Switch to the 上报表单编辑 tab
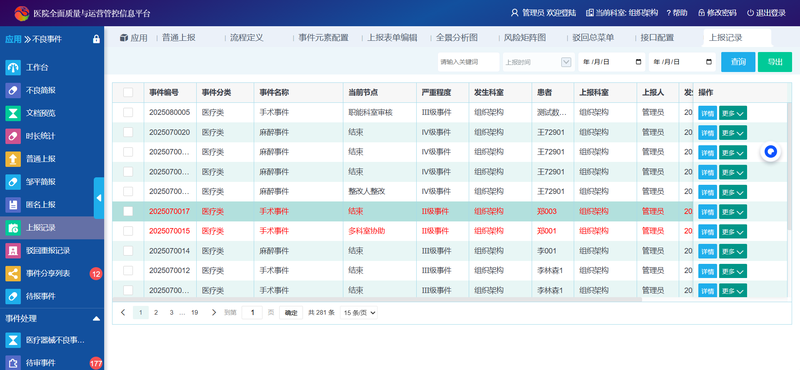The height and width of the screenshot is (370, 800). point(392,38)
